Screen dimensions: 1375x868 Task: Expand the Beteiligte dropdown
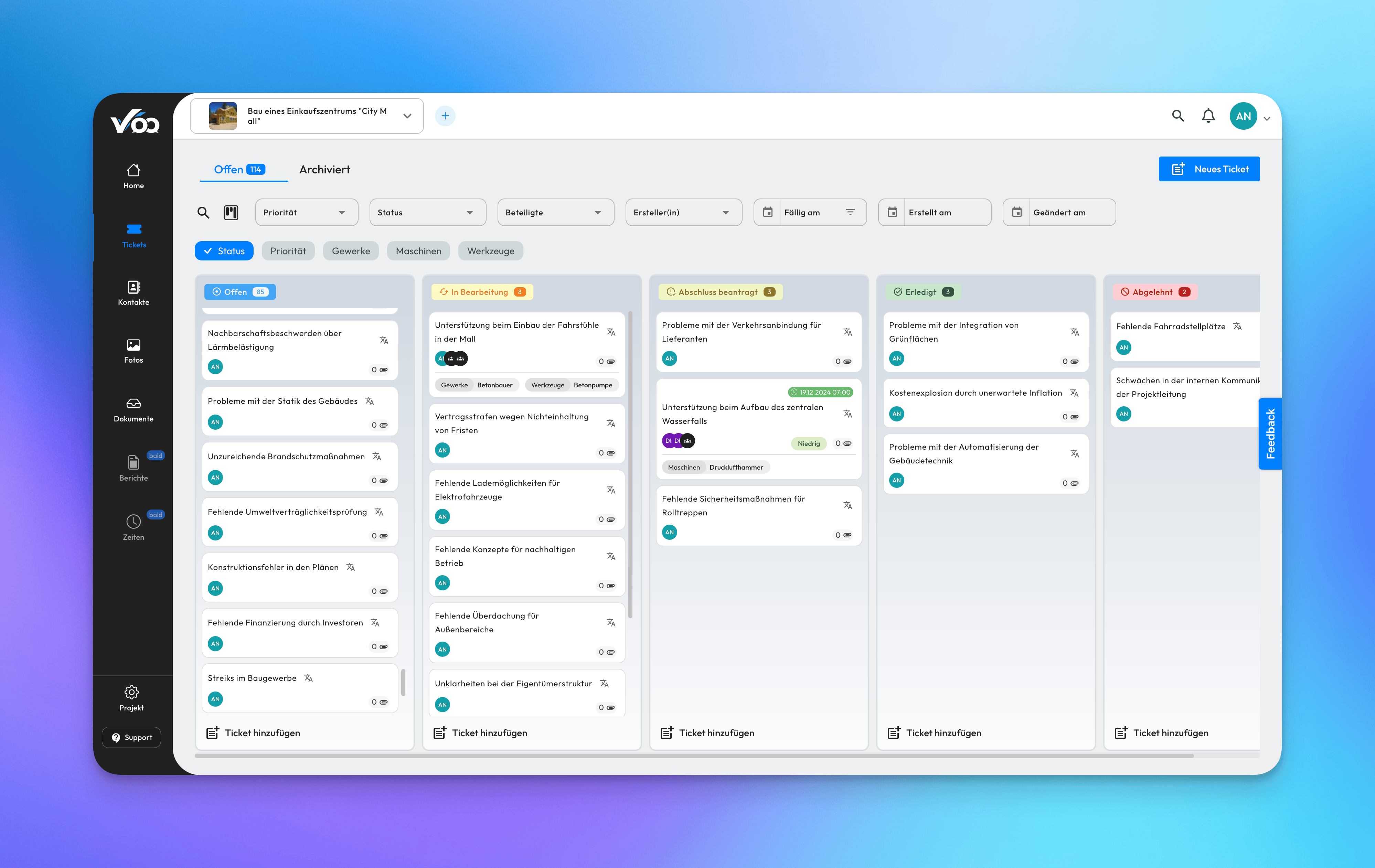555,212
